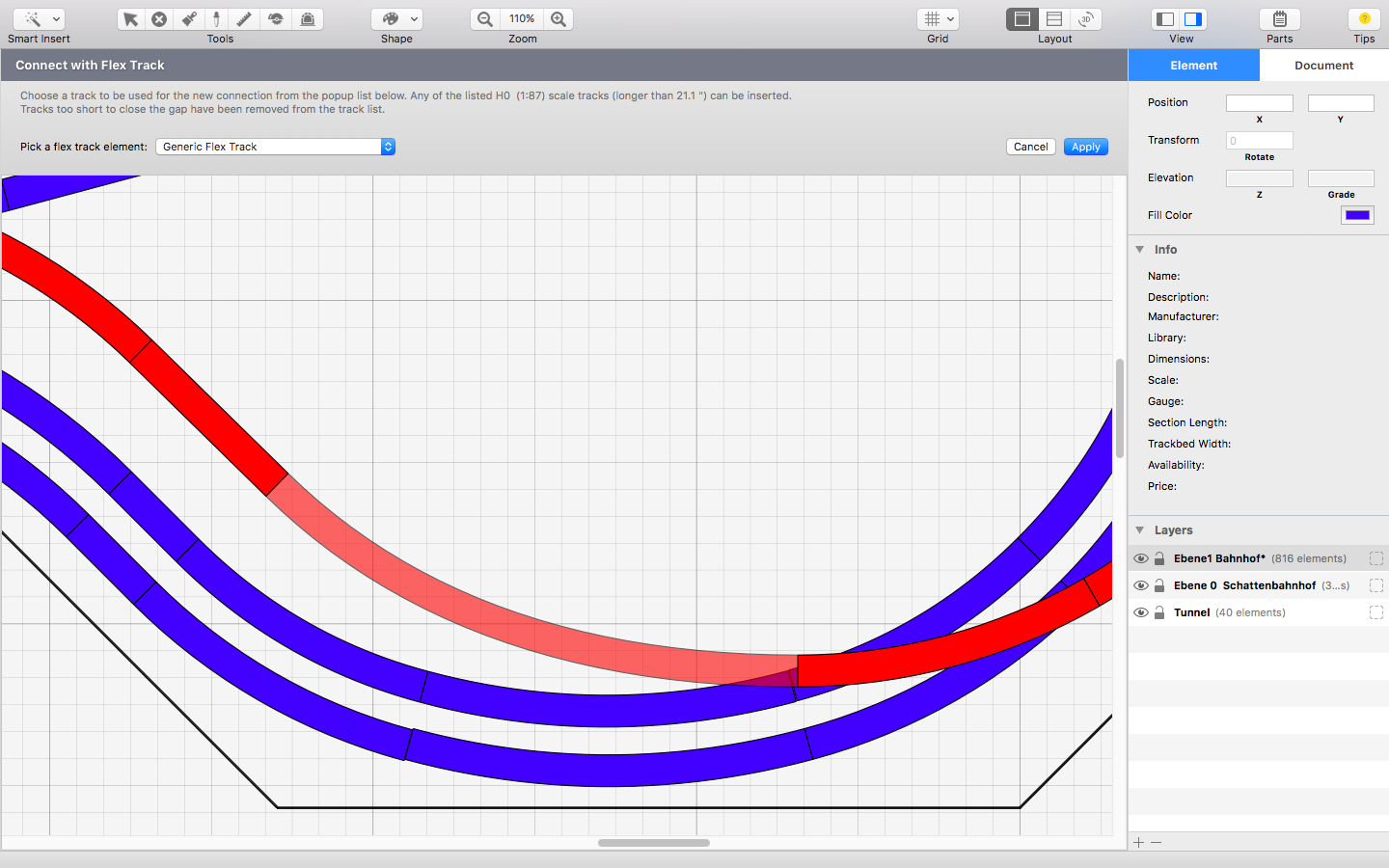The image size is (1389, 868).
Task: Switch to the Element tab
Action: [1194, 66]
